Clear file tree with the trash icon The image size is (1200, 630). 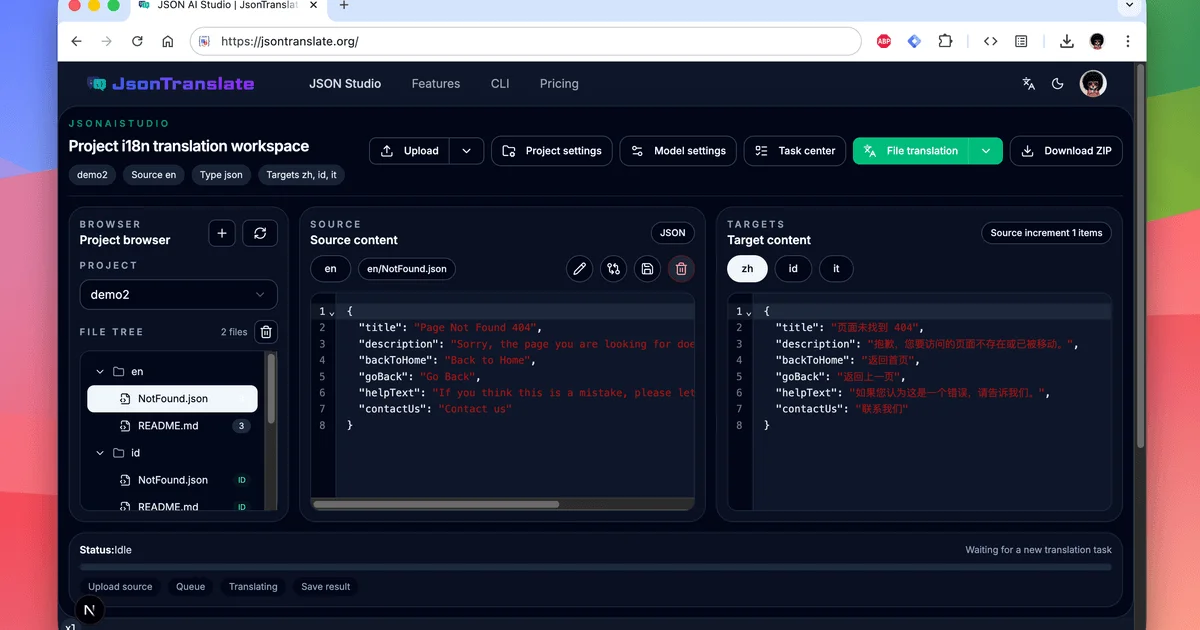point(266,332)
